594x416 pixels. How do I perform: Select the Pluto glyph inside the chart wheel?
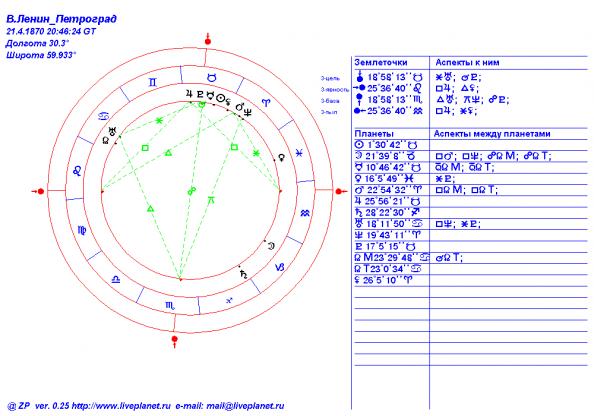(x=200, y=94)
